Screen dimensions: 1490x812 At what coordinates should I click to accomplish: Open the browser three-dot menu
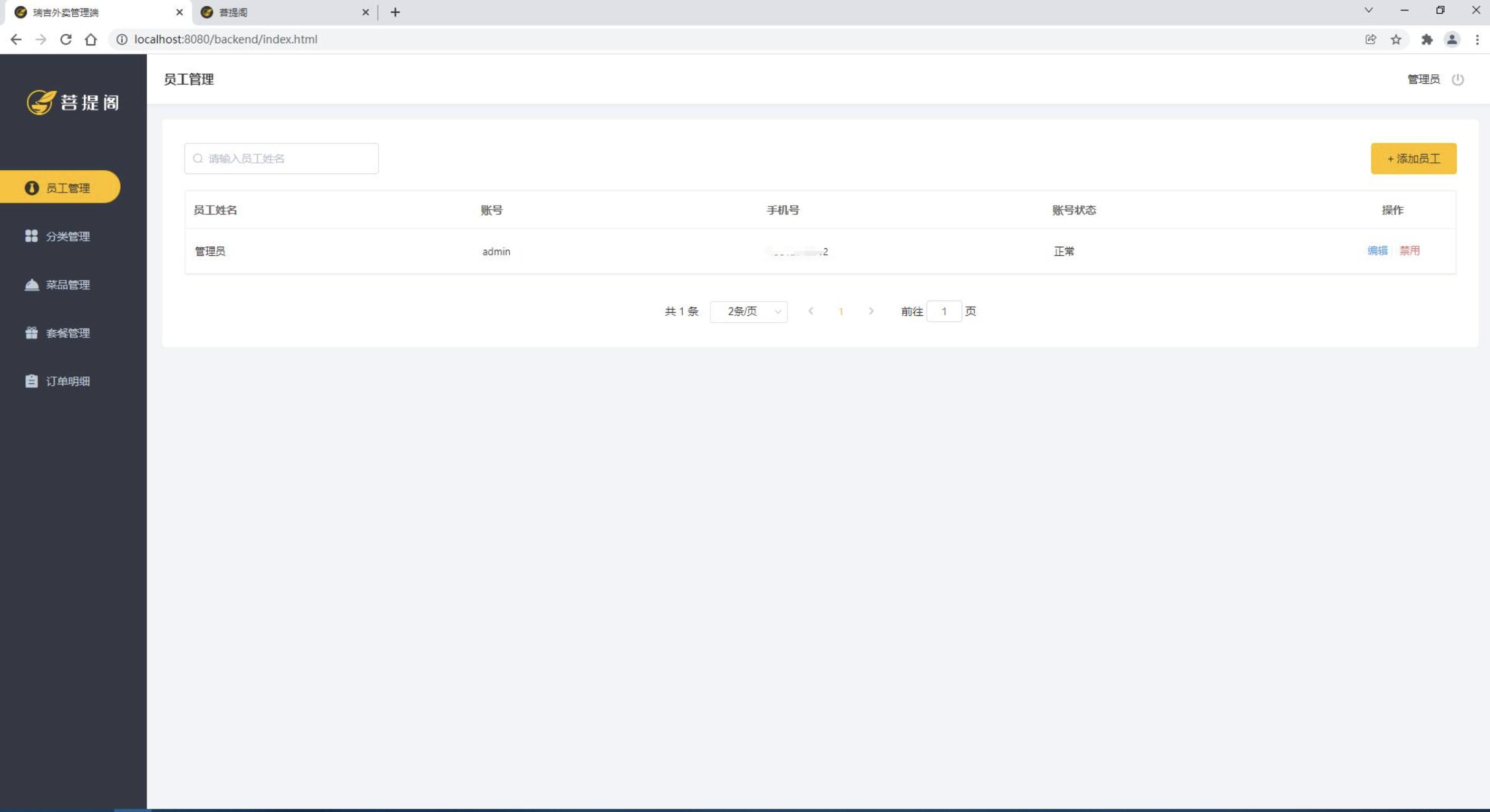click(1477, 40)
